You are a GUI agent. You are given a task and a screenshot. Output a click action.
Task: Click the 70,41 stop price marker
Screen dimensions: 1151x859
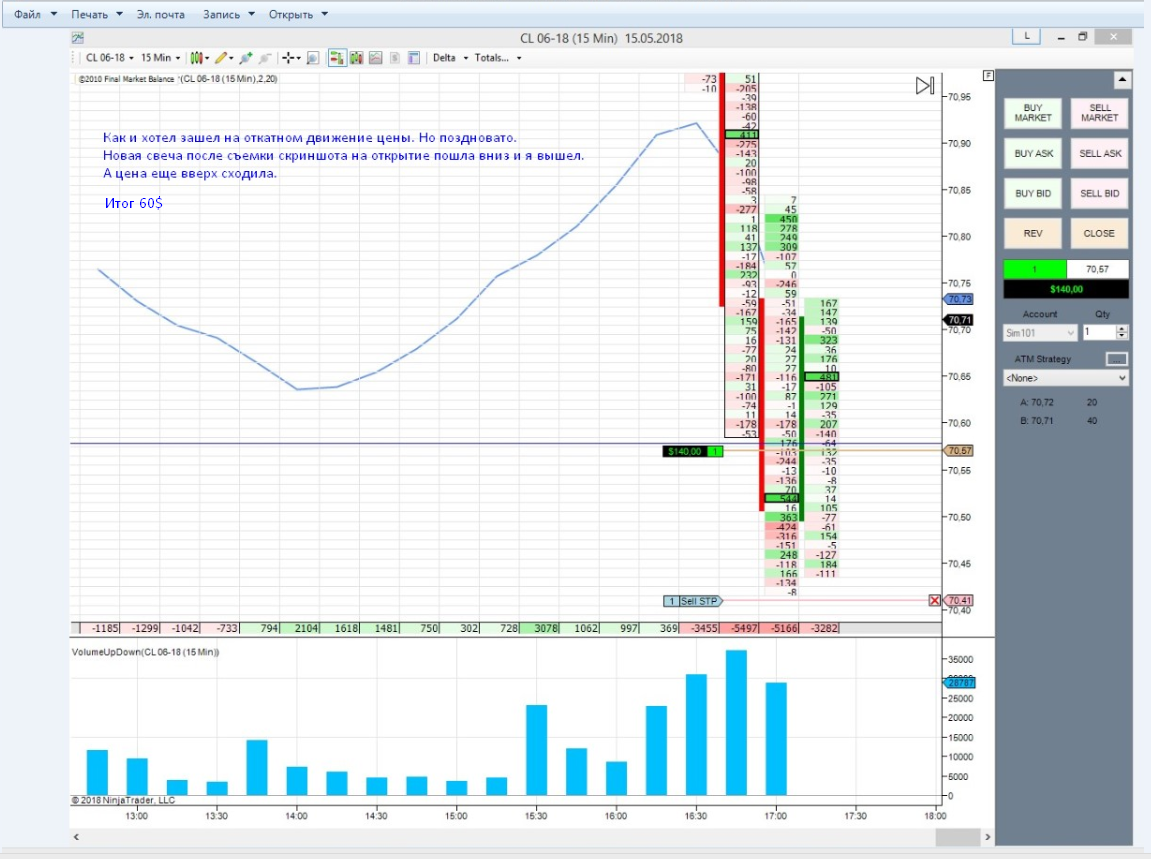pyautogui.click(x=959, y=601)
